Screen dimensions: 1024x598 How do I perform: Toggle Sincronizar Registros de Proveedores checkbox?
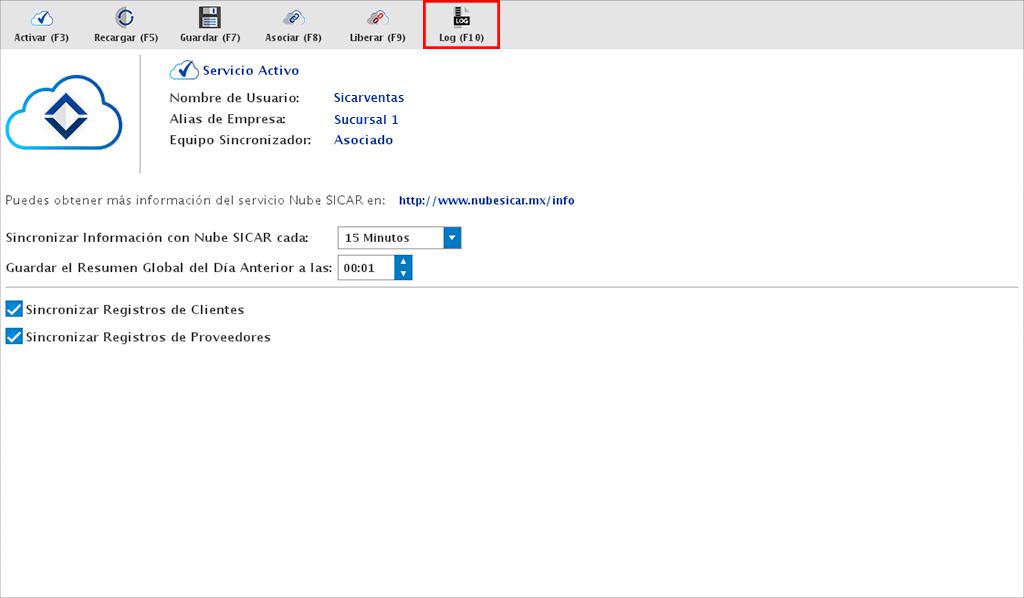(14, 337)
